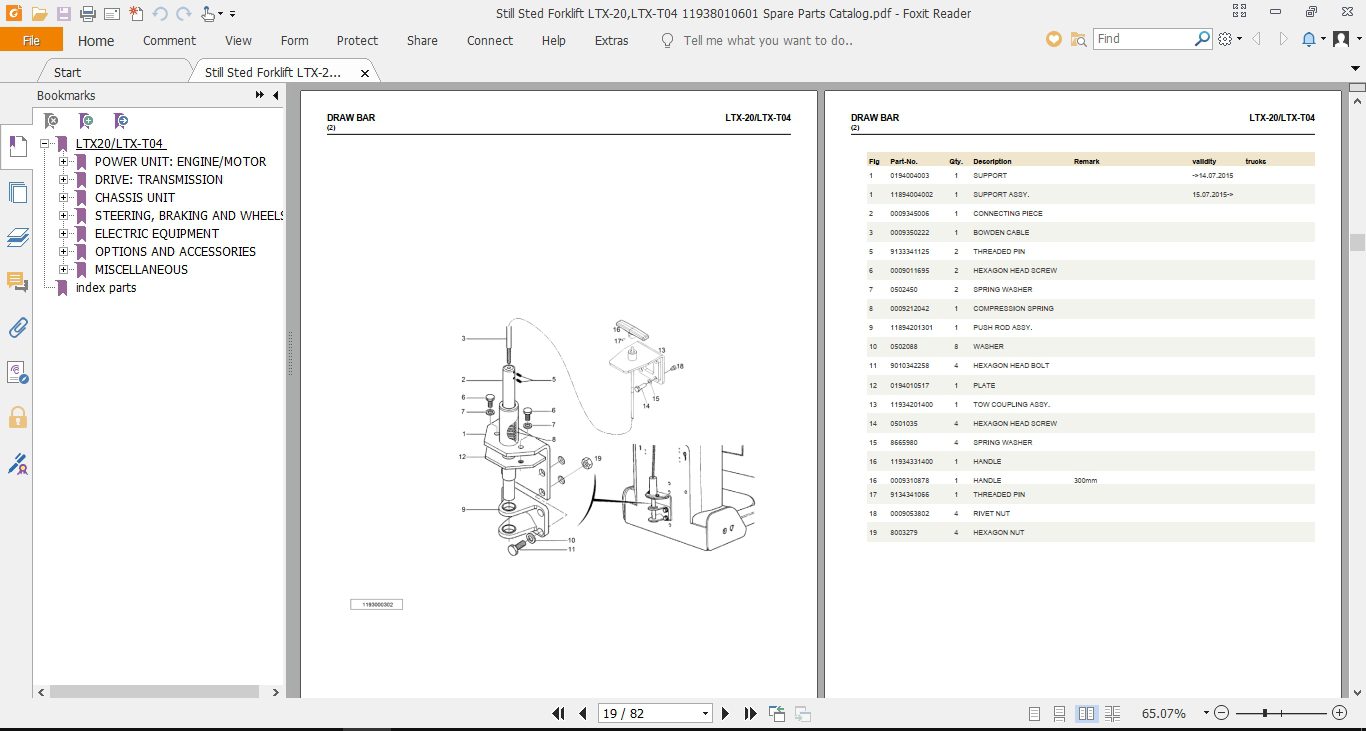1366x731 pixels.
Task: Switch to the Protect ribbon tab
Action: tap(357, 41)
